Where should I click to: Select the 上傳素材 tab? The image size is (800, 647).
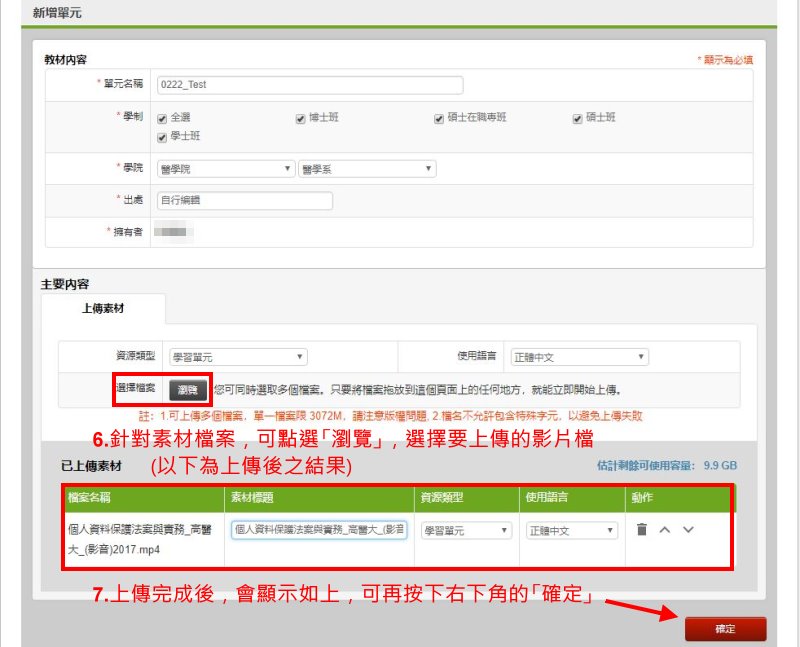103,308
